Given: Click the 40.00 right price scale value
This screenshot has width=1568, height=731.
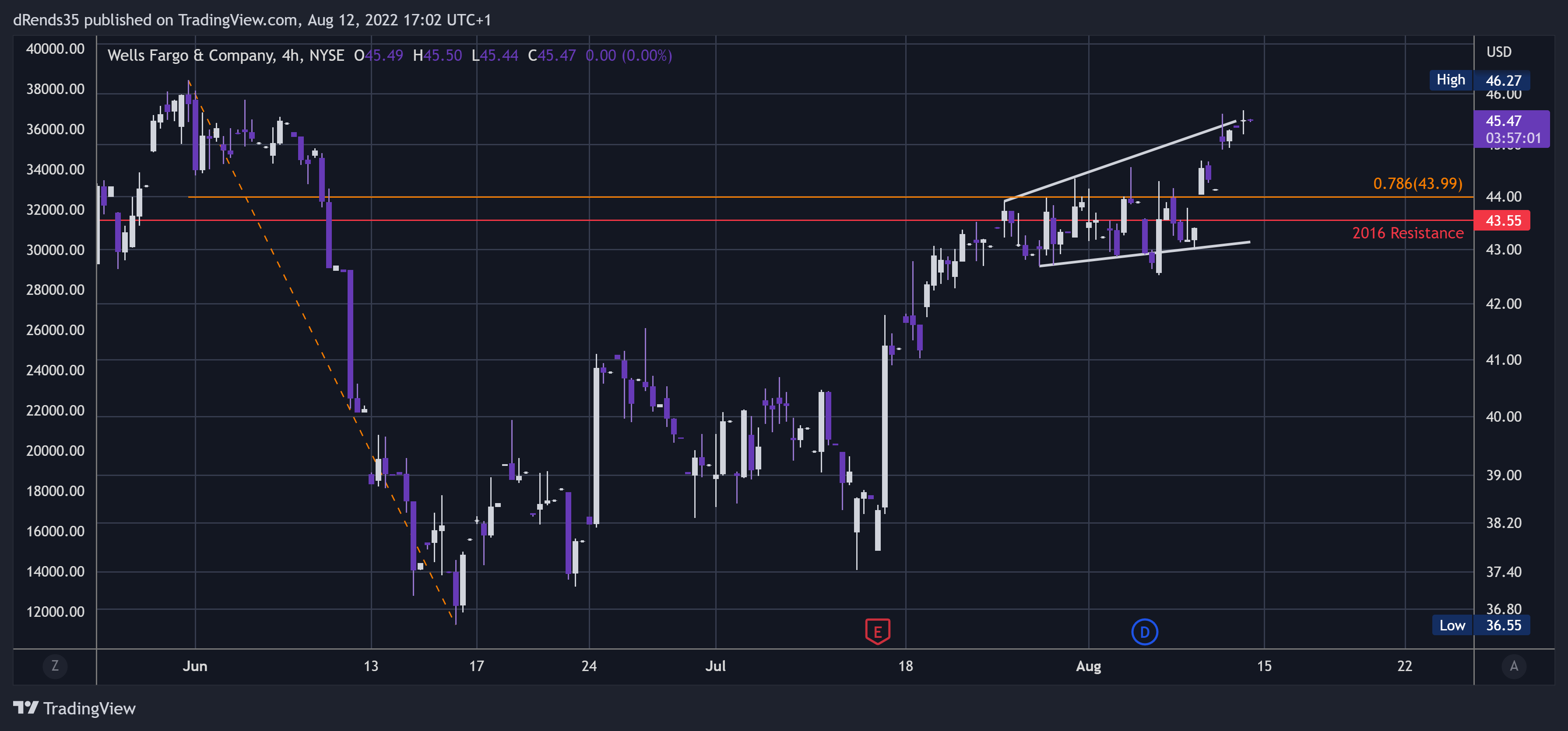Looking at the screenshot, I should tap(1503, 416).
